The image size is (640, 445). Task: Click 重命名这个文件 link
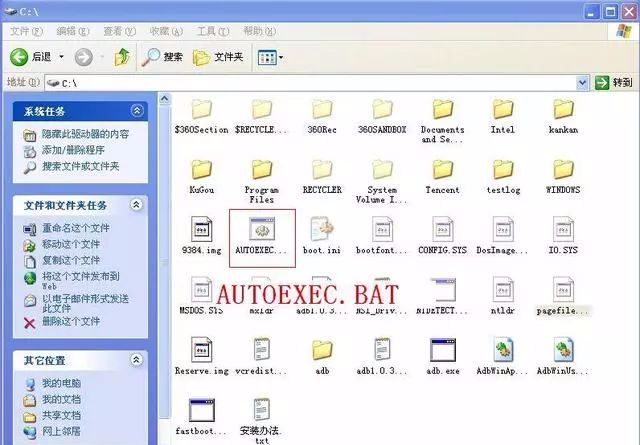click(76, 228)
